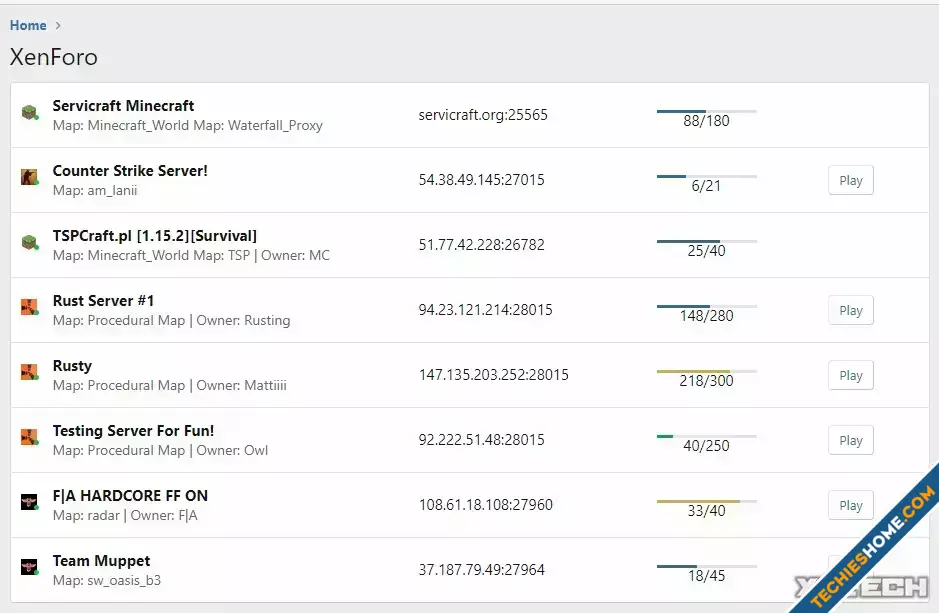Open the Counter Strike Server! title
The width and height of the screenshot is (939, 613).
tap(130, 171)
